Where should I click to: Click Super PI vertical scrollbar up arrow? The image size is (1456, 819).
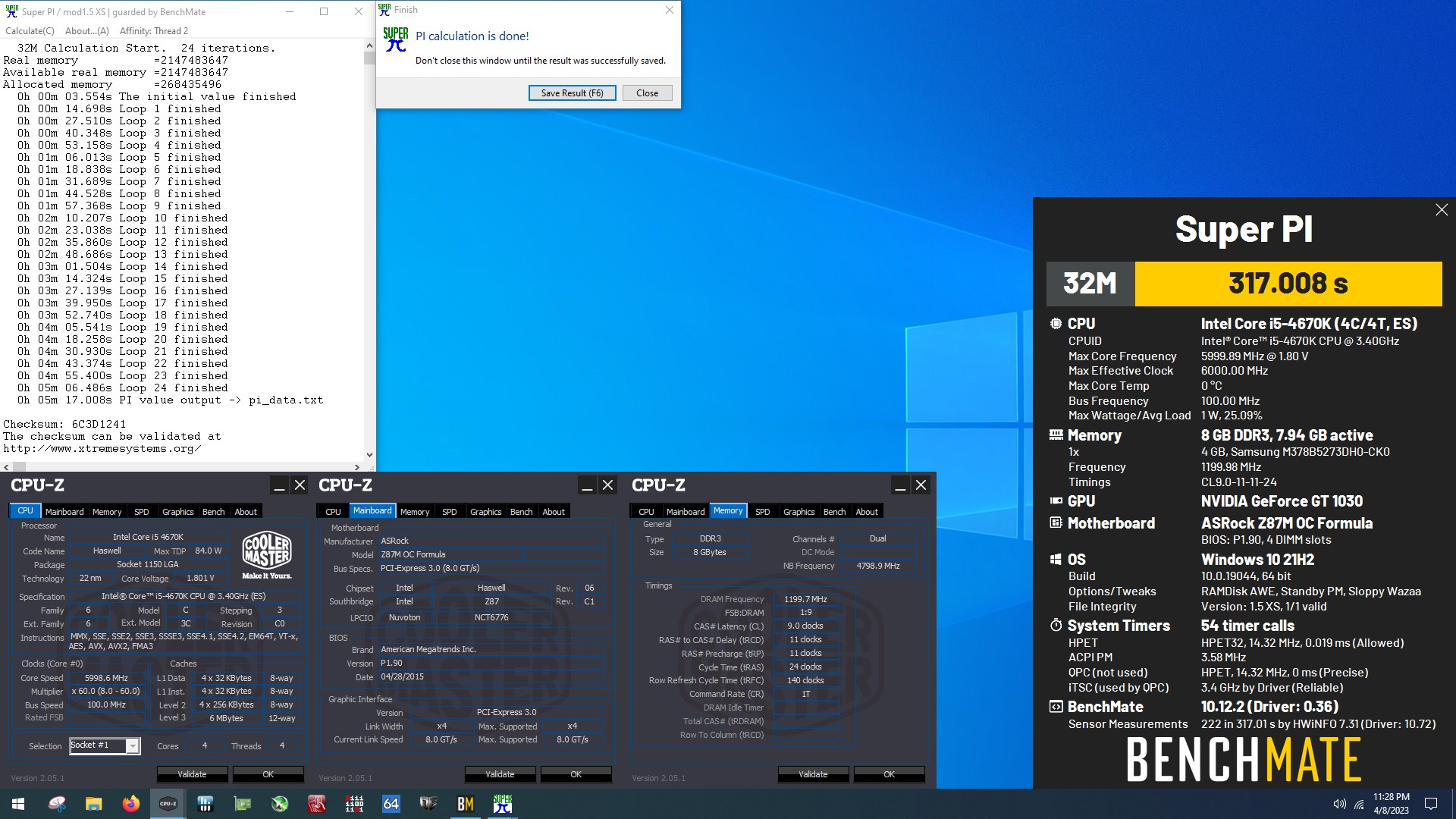click(x=369, y=45)
